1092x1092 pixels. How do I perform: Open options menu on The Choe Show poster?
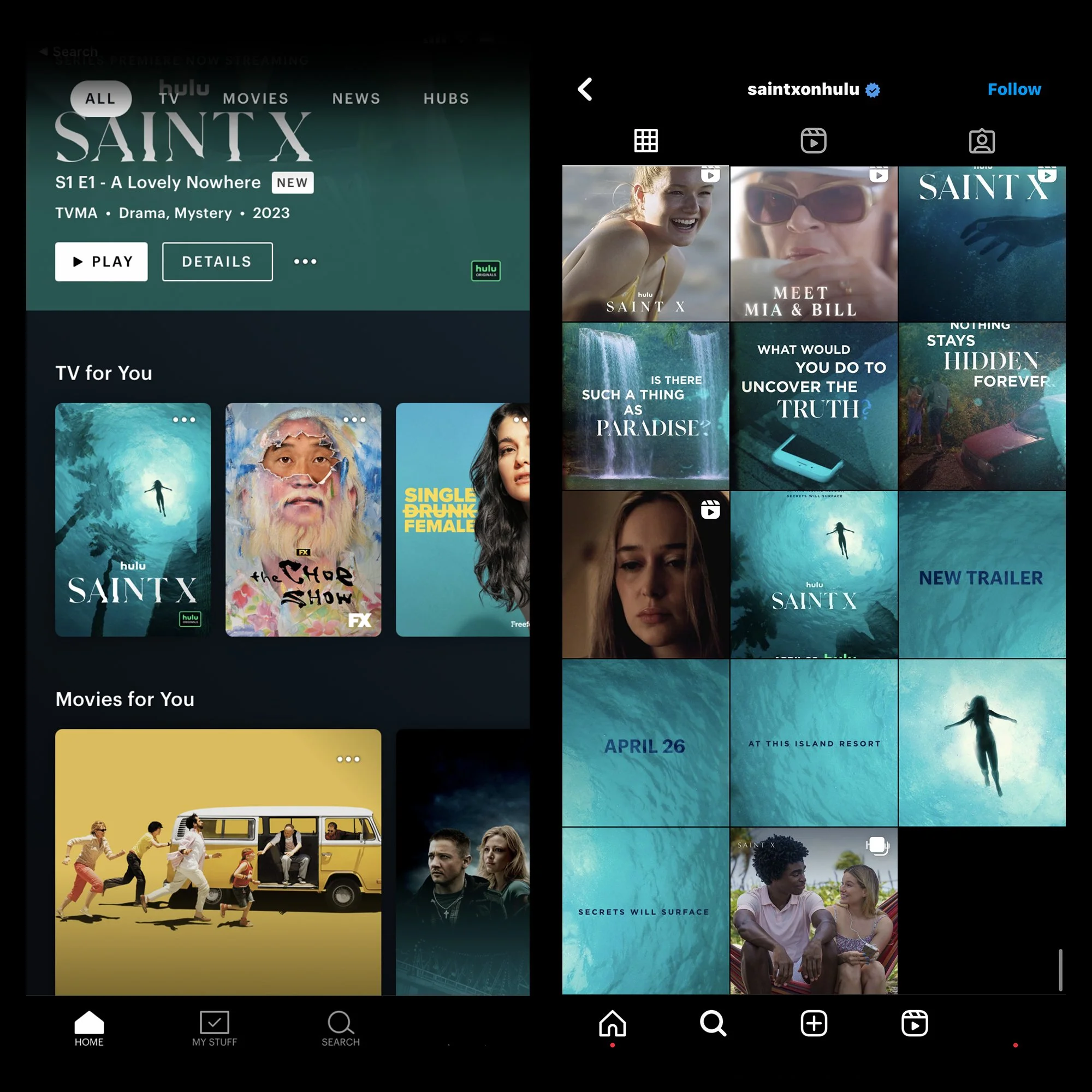pos(354,419)
